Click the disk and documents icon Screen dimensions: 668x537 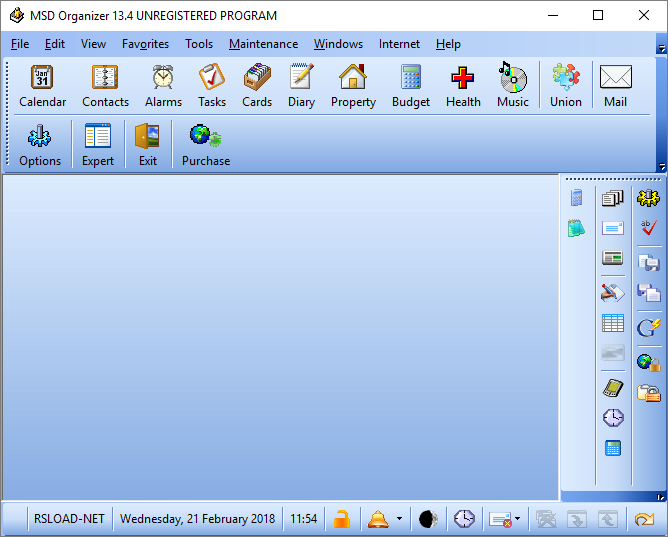click(x=648, y=293)
